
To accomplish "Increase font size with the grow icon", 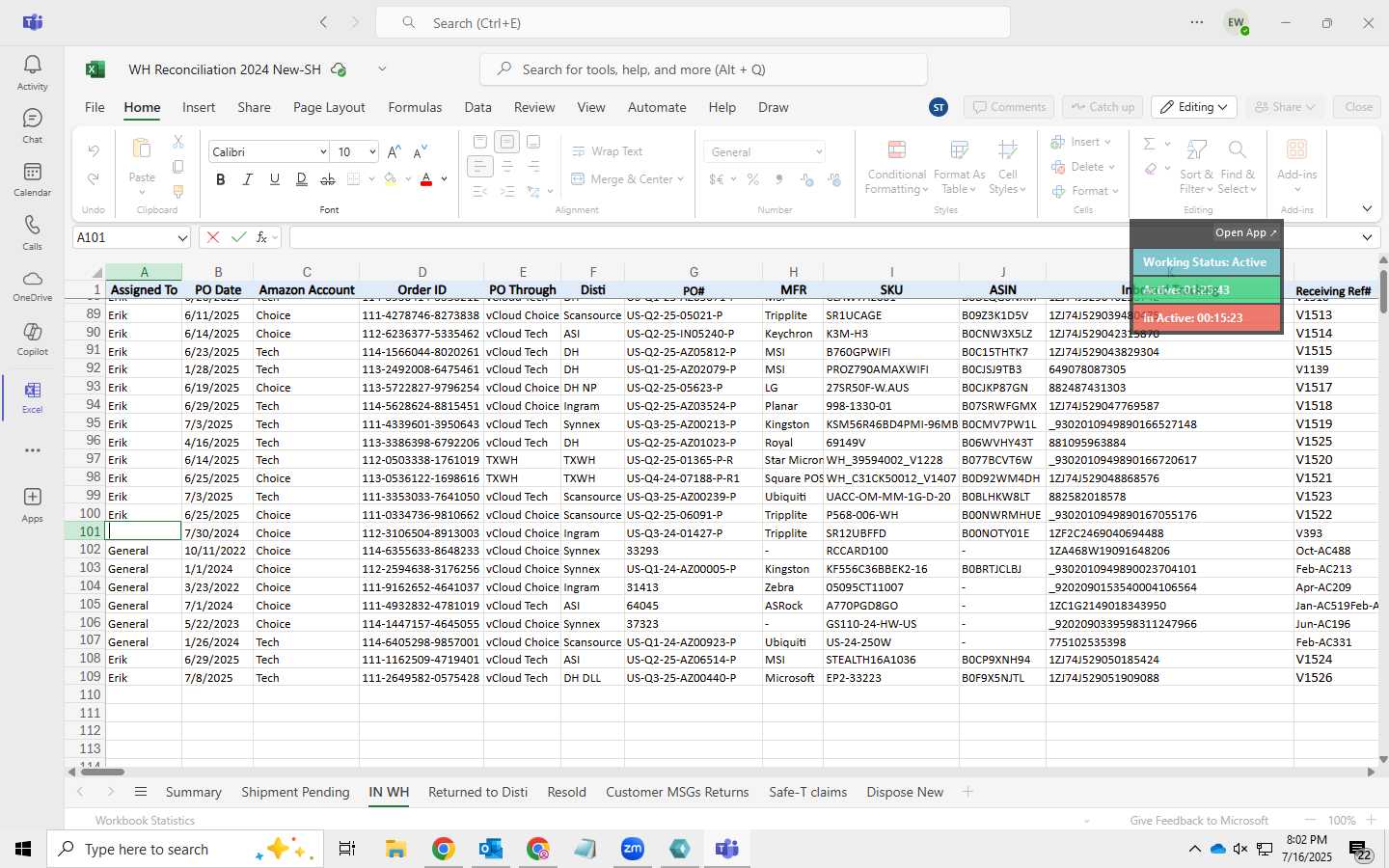I will [x=394, y=151].
